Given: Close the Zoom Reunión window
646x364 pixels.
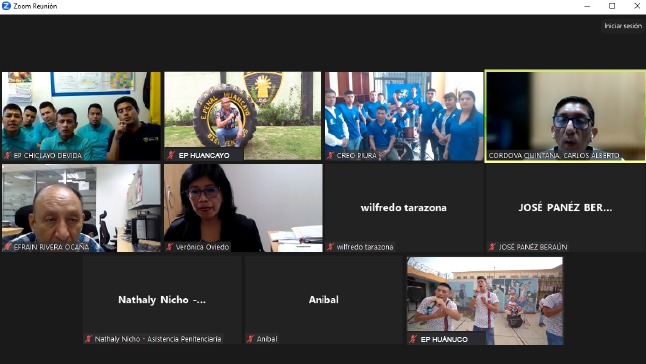Looking at the screenshot, I should point(637,6).
